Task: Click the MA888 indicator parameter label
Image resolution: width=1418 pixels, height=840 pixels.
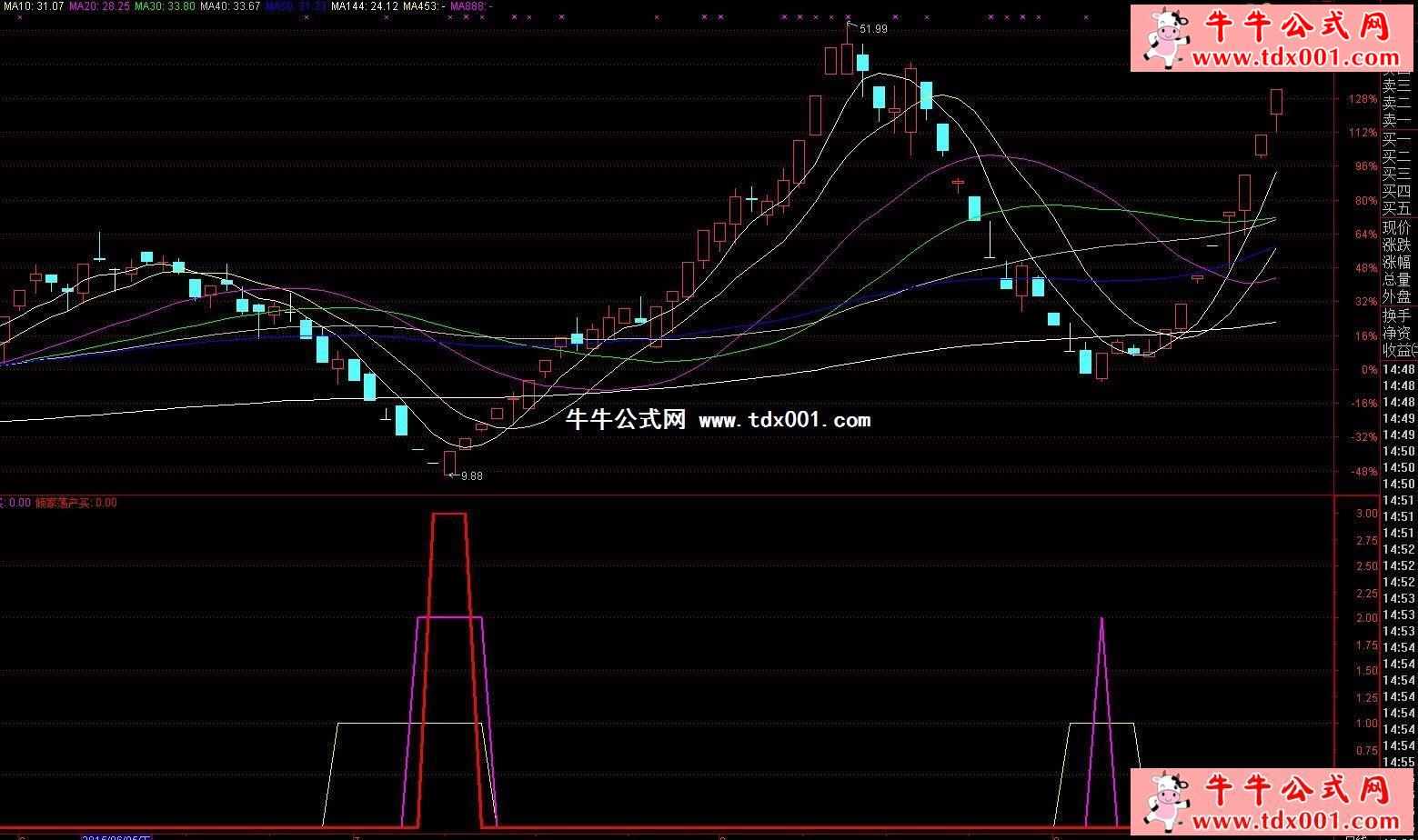Action: [x=470, y=6]
